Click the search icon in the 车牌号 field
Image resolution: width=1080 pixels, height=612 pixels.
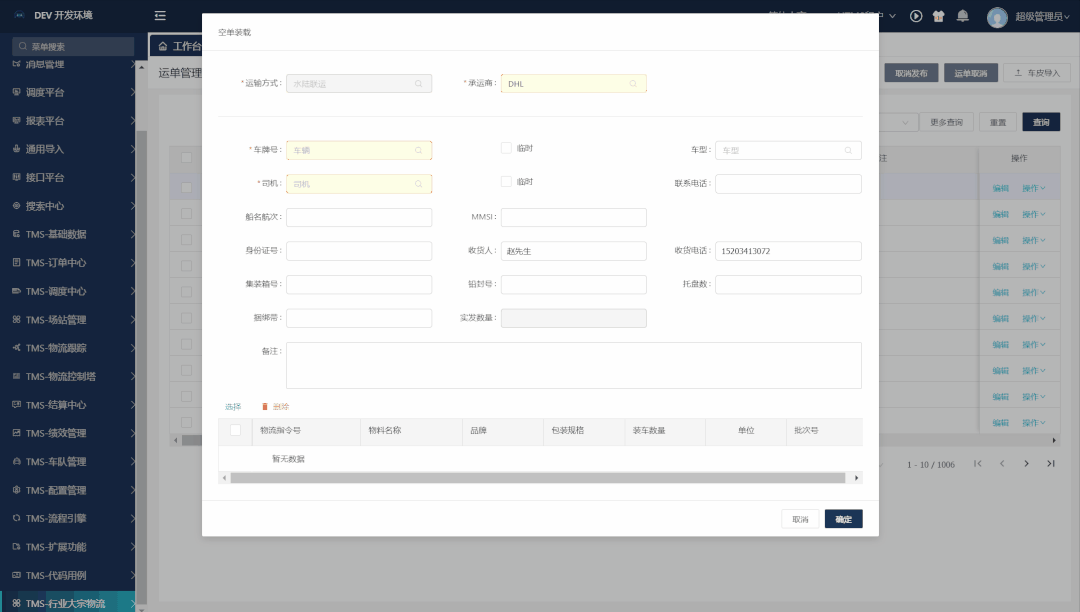click(418, 150)
